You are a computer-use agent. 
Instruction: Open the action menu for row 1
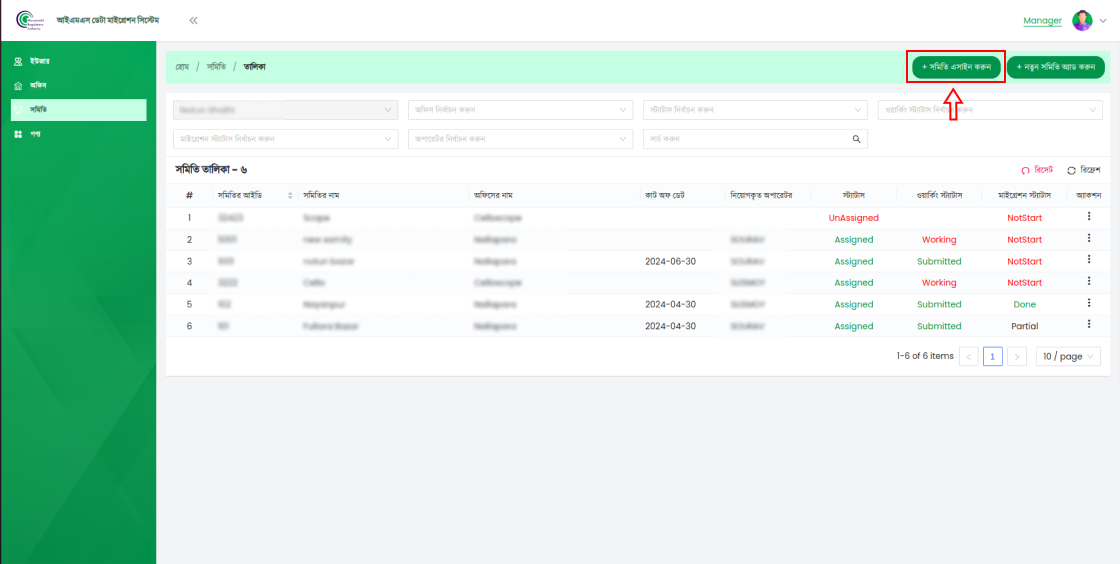pyautogui.click(x=1089, y=217)
